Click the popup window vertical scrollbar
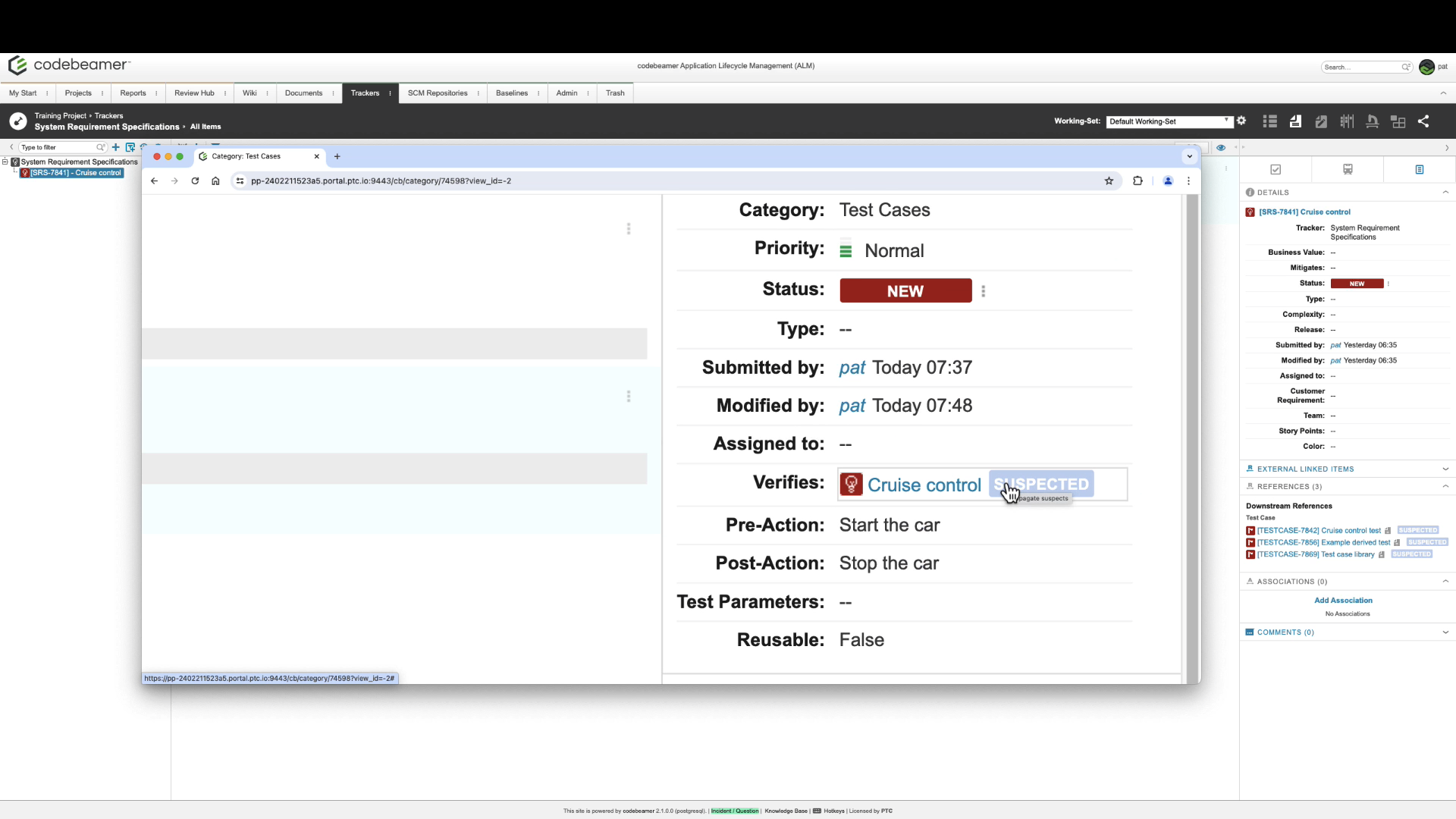The image size is (1456, 819). pyautogui.click(x=1192, y=438)
